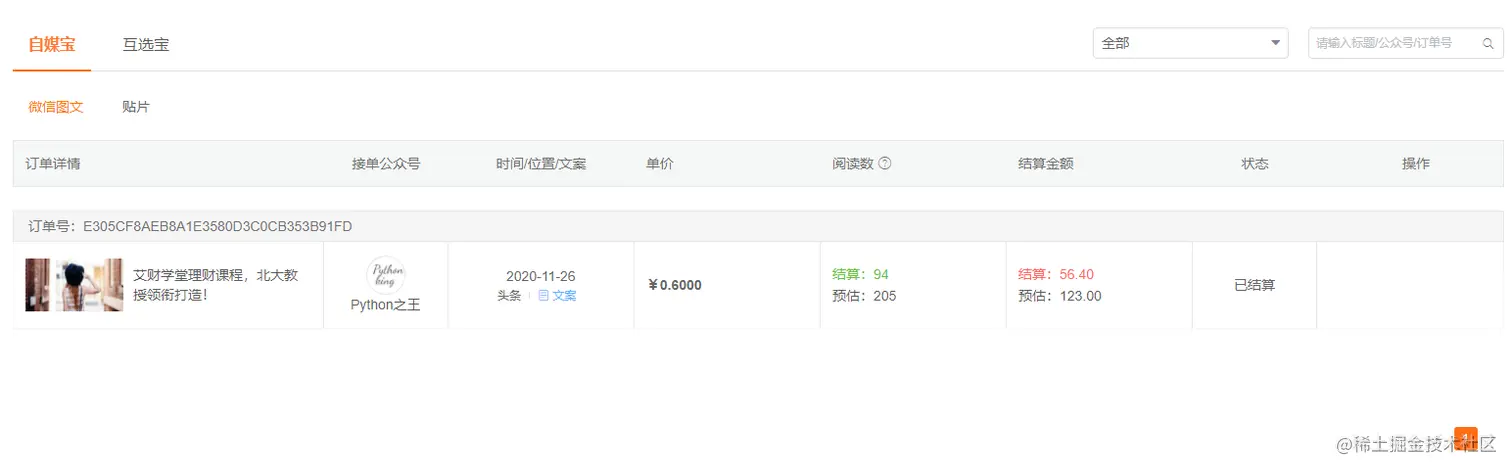Open the 全部 filter dropdown
Viewport: 1512px width, 470px height.
coord(1190,43)
